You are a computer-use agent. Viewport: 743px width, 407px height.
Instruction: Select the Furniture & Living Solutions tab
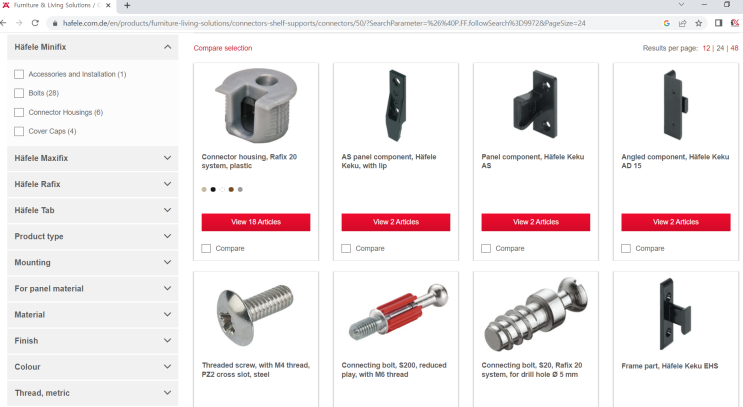click(56, 6)
